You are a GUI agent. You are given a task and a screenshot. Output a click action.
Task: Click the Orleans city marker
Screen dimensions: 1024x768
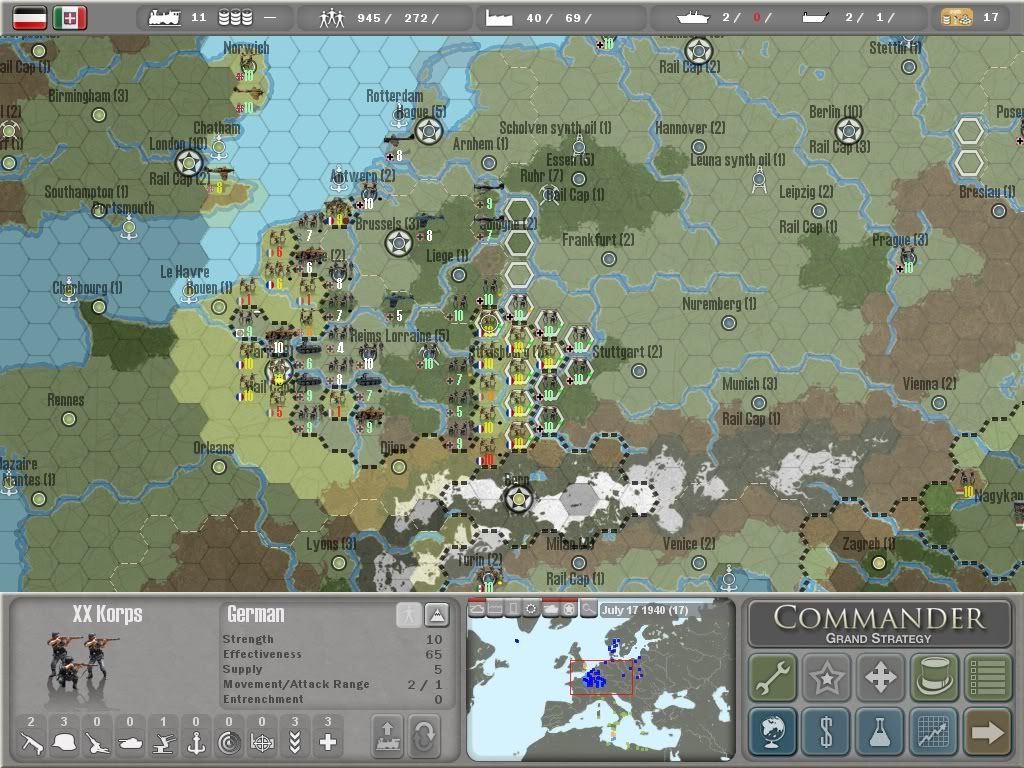click(219, 467)
